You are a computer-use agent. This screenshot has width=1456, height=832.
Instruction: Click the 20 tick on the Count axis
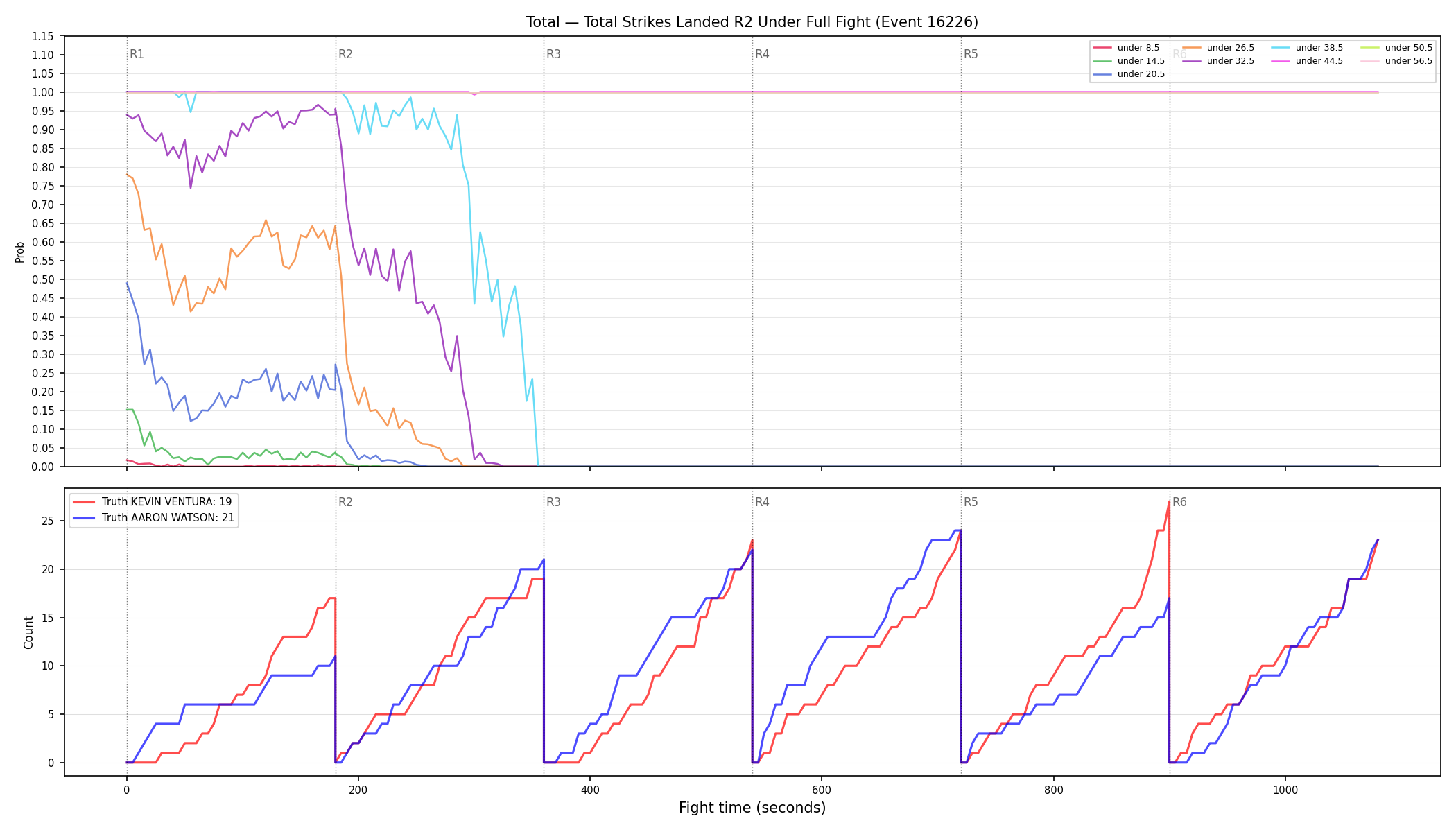click(x=49, y=570)
